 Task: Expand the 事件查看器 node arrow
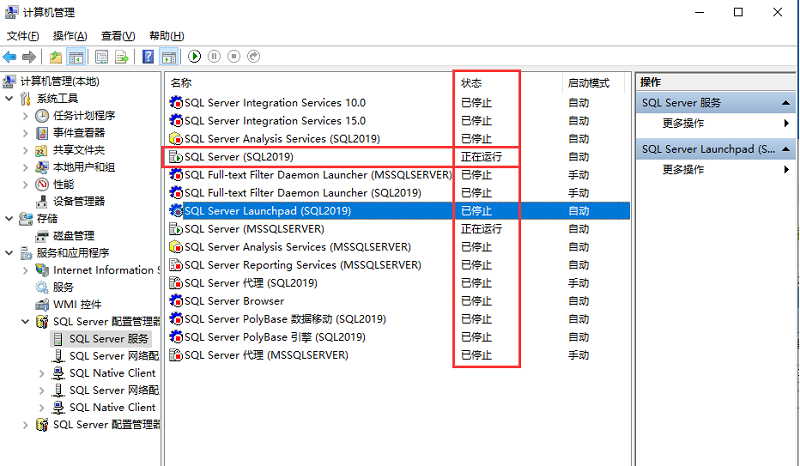[x=26, y=133]
